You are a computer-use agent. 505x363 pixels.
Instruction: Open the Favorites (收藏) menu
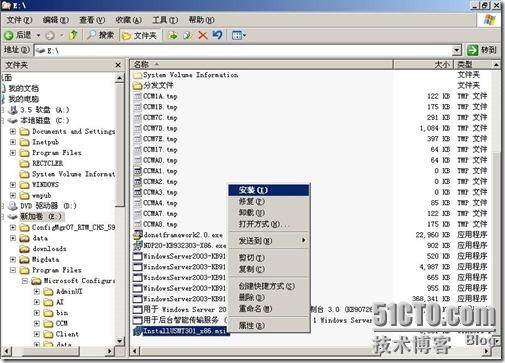click(x=129, y=20)
